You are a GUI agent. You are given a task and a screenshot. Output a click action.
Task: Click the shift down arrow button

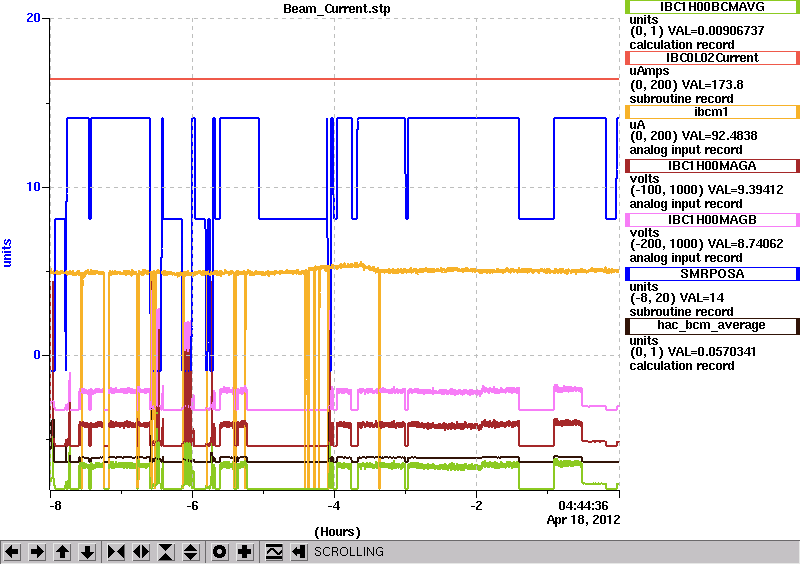click(87, 552)
